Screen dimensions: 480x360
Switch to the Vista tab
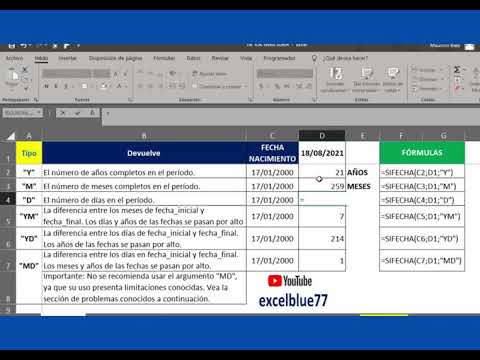pyautogui.click(x=246, y=58)
